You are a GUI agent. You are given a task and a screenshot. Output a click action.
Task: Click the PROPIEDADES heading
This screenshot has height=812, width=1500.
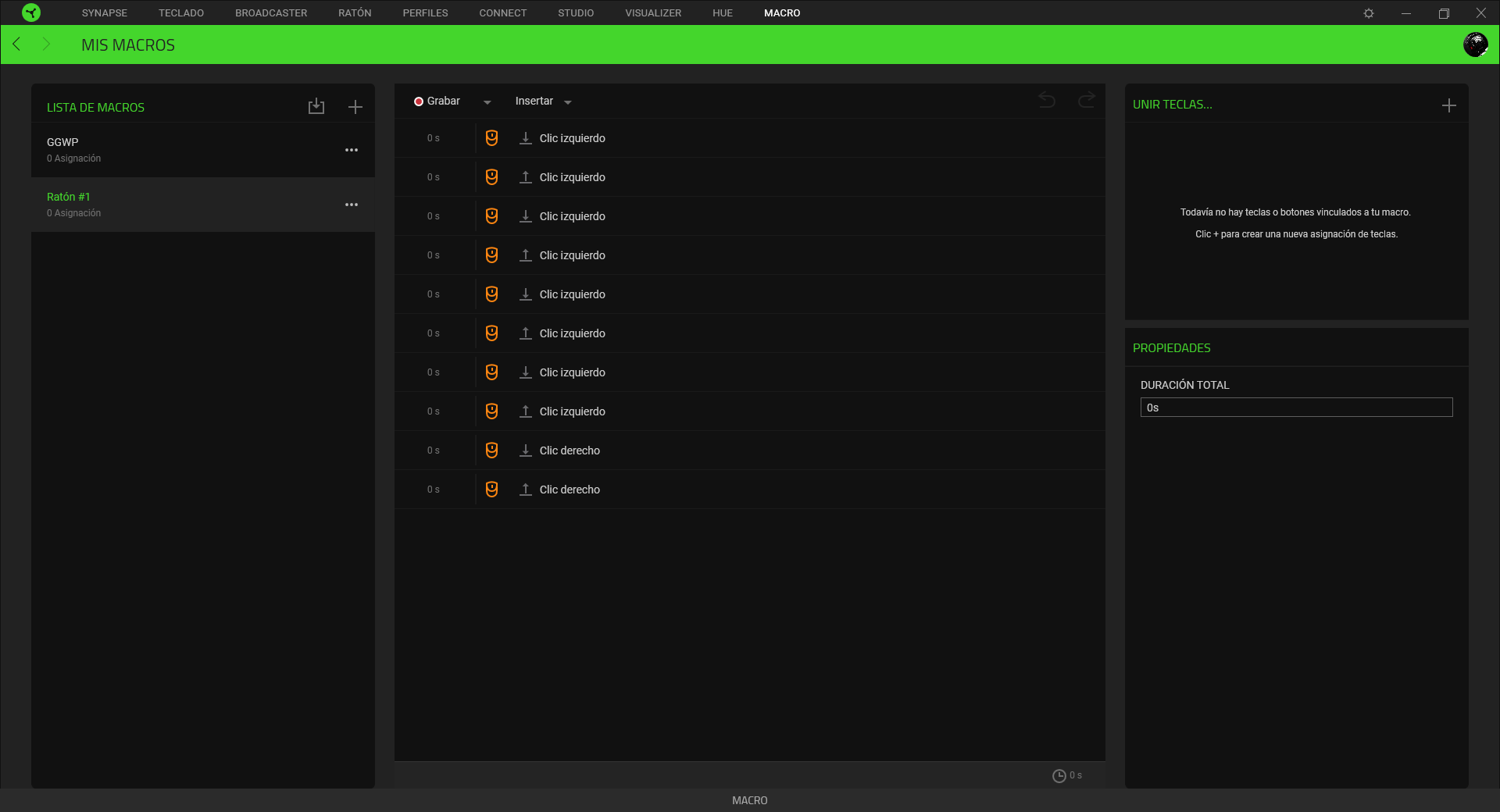coord(1172,348)
